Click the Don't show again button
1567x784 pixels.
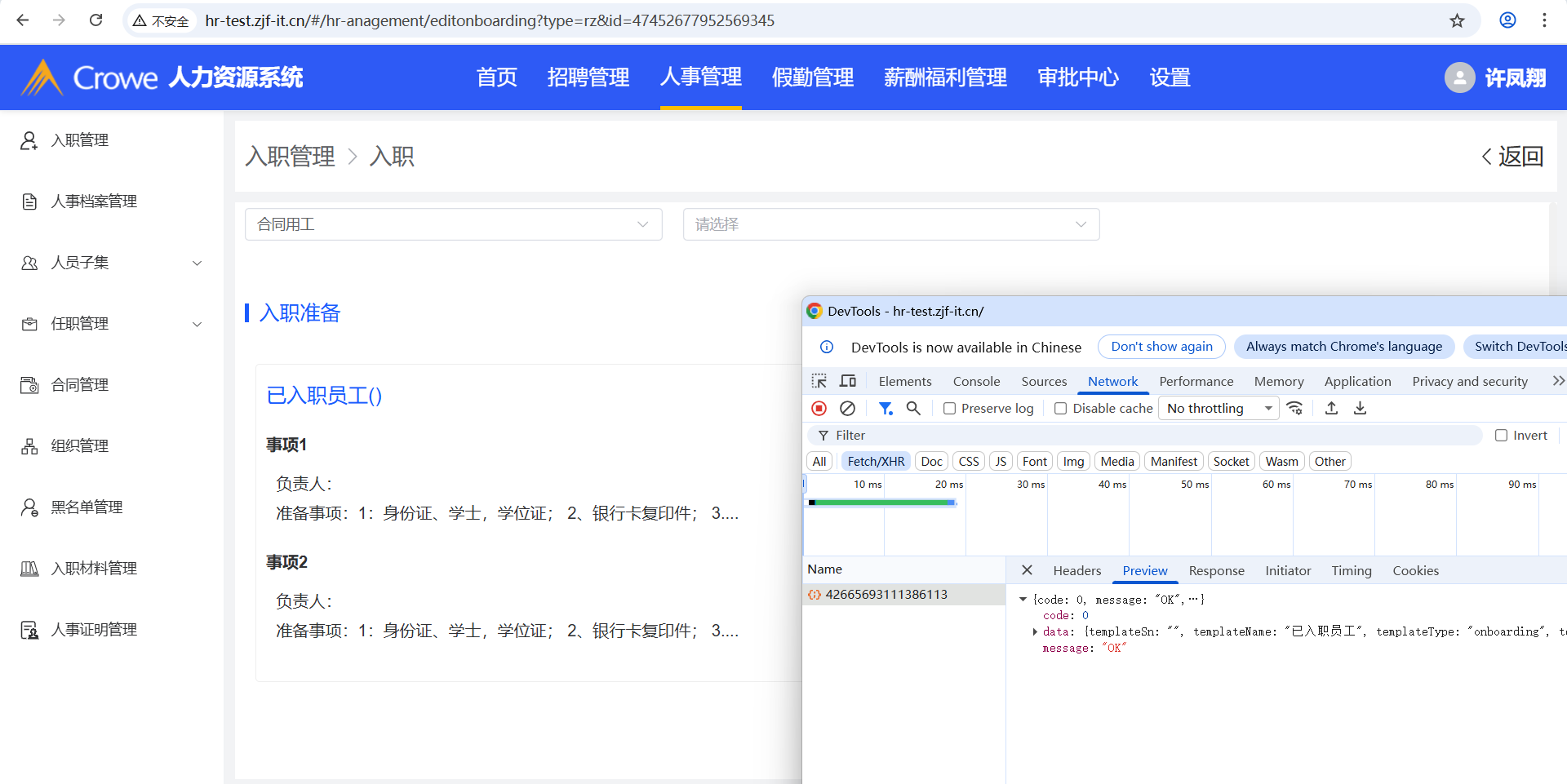coord(1161,347)
